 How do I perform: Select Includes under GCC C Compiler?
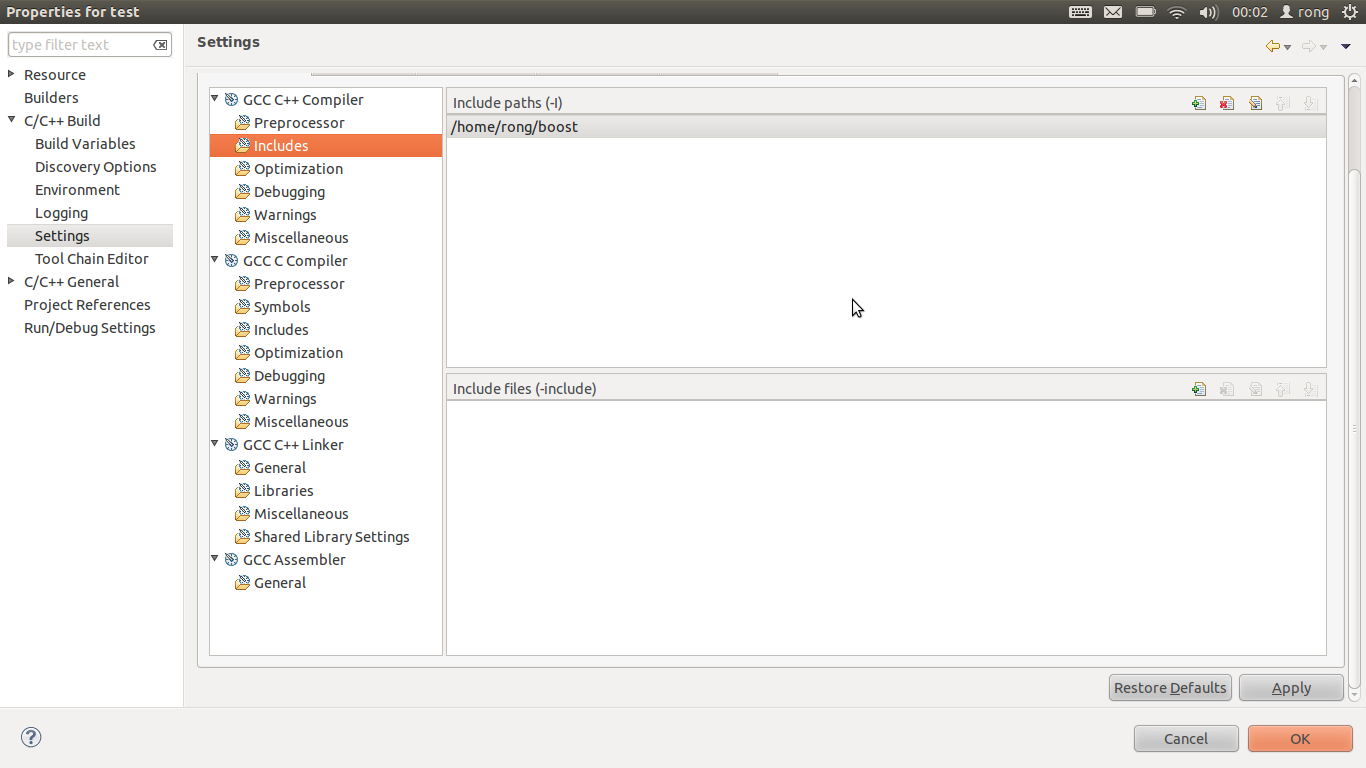tap(281, 330)
